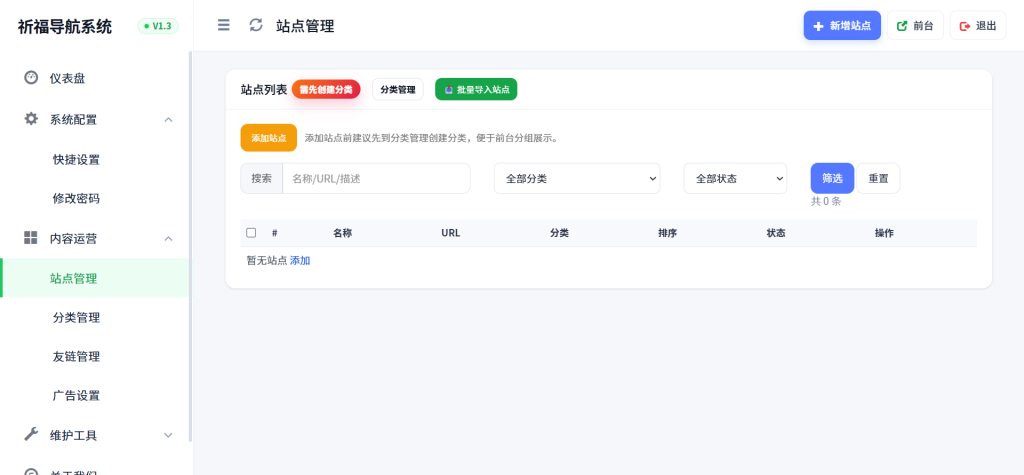The height and width of the screenshot is (475, 1024).
Task: Click the 状态 column header
Action: pos(776,233)
